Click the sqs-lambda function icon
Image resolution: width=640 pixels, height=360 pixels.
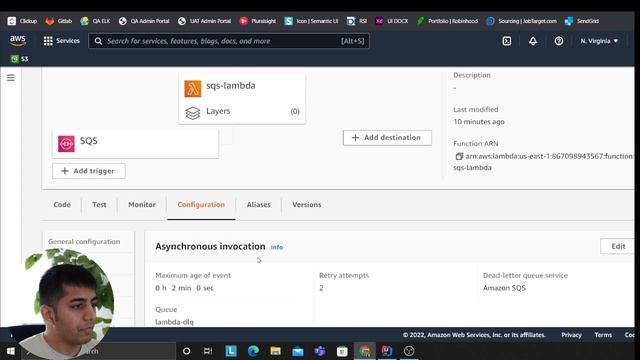pyautogui.click(x=193, y=89)
